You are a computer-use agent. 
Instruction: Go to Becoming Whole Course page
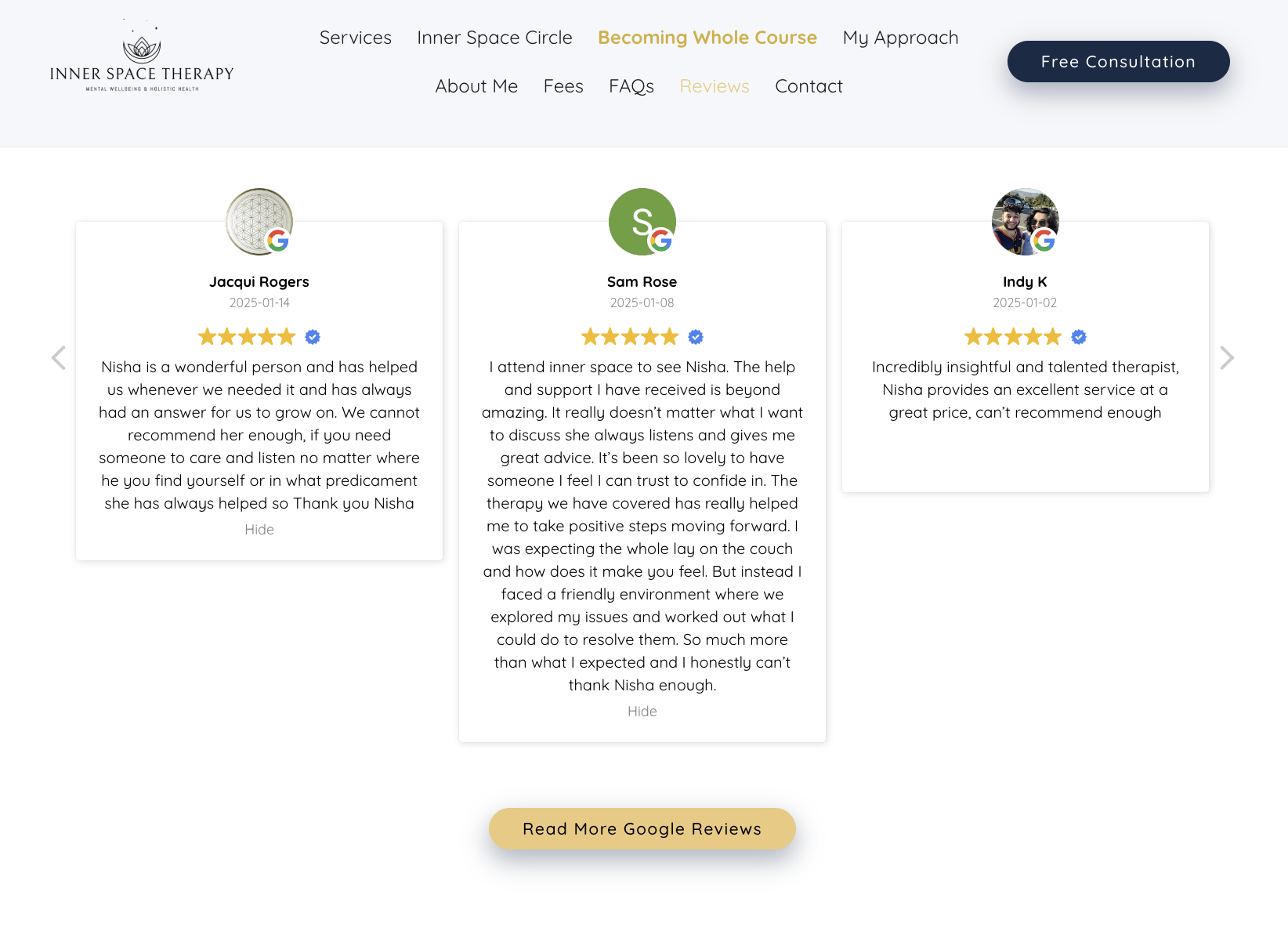click(x=707, y=38)
